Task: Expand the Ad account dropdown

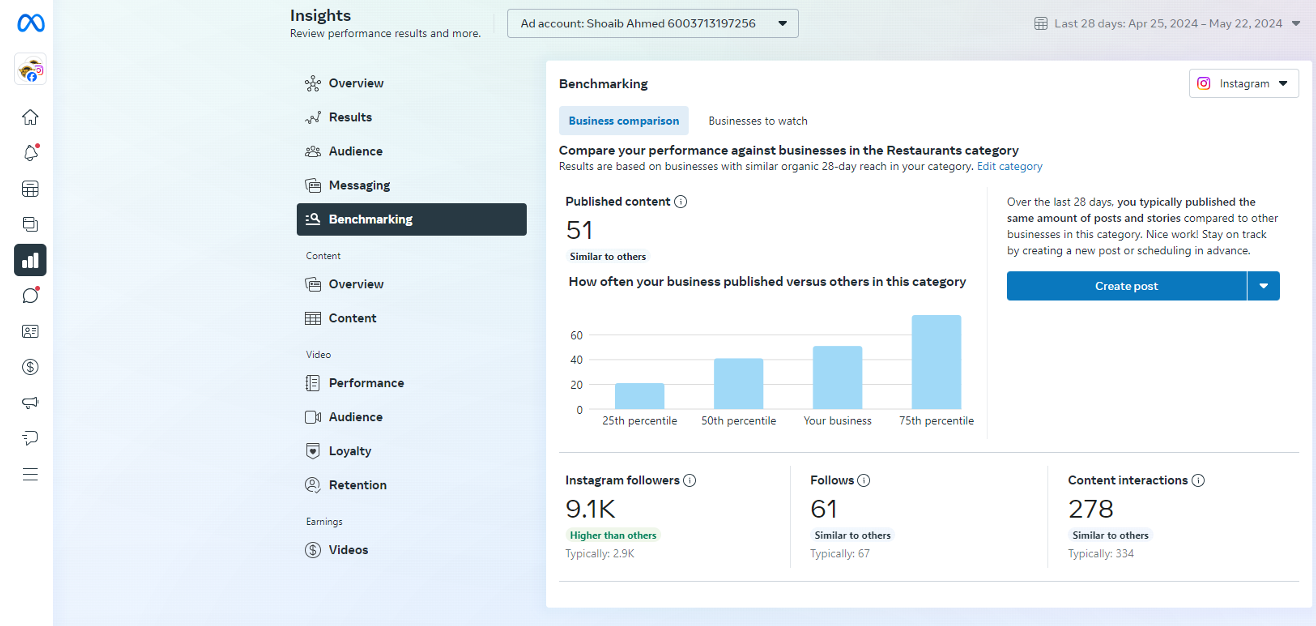Action: click(652, 23)
